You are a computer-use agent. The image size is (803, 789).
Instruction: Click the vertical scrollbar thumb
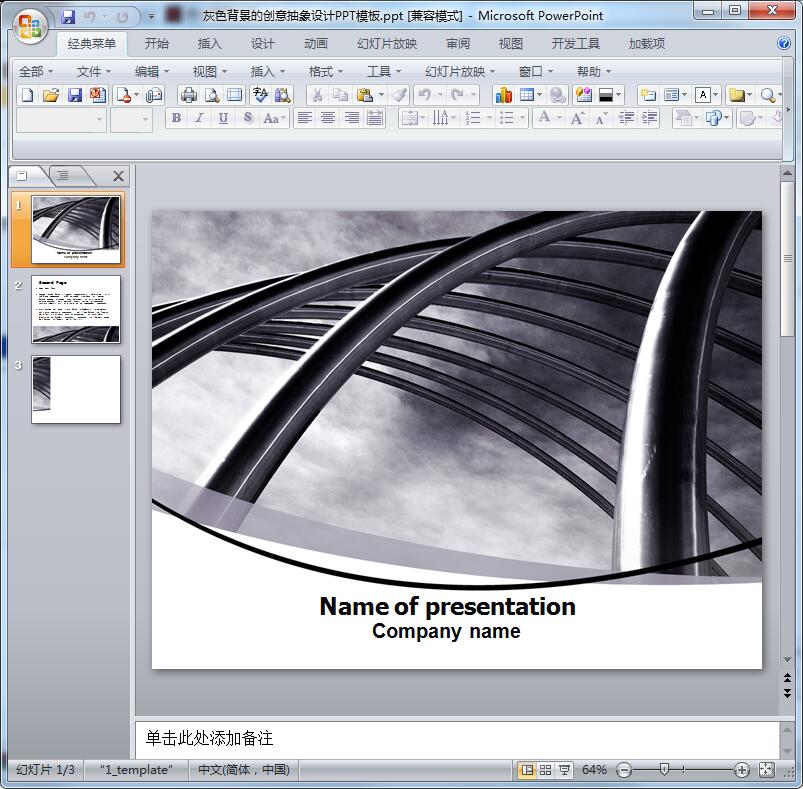coord(788,259)
